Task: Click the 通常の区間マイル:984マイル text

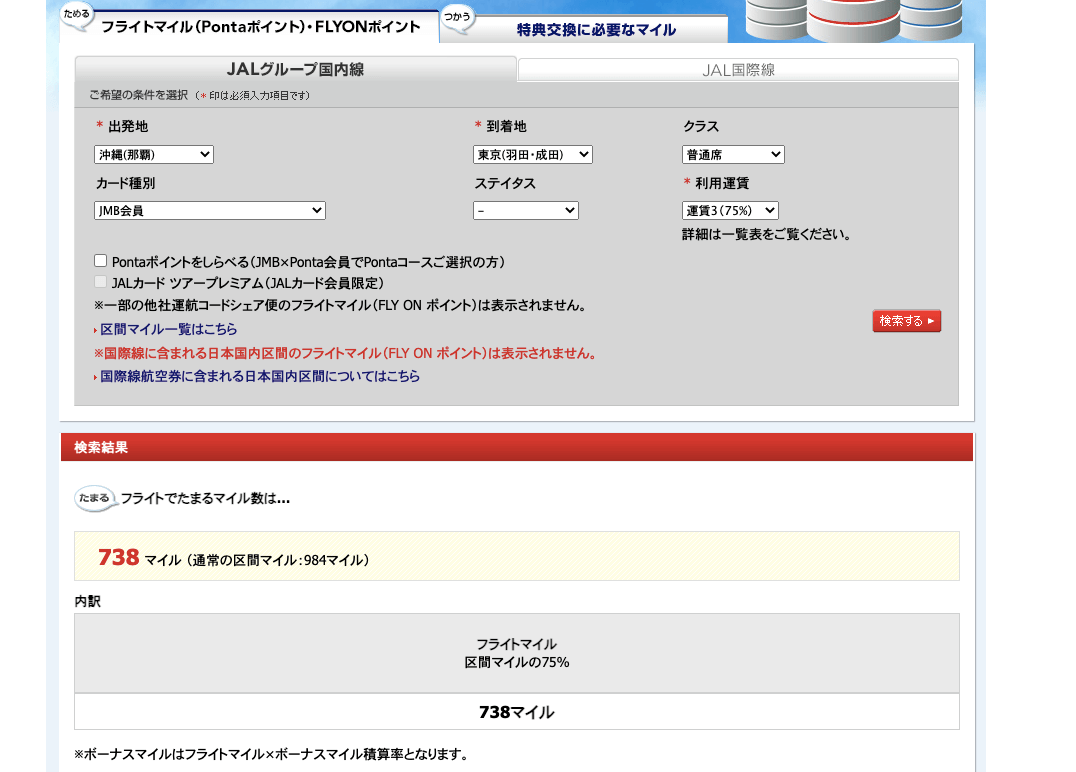Action: coord(280,561)
